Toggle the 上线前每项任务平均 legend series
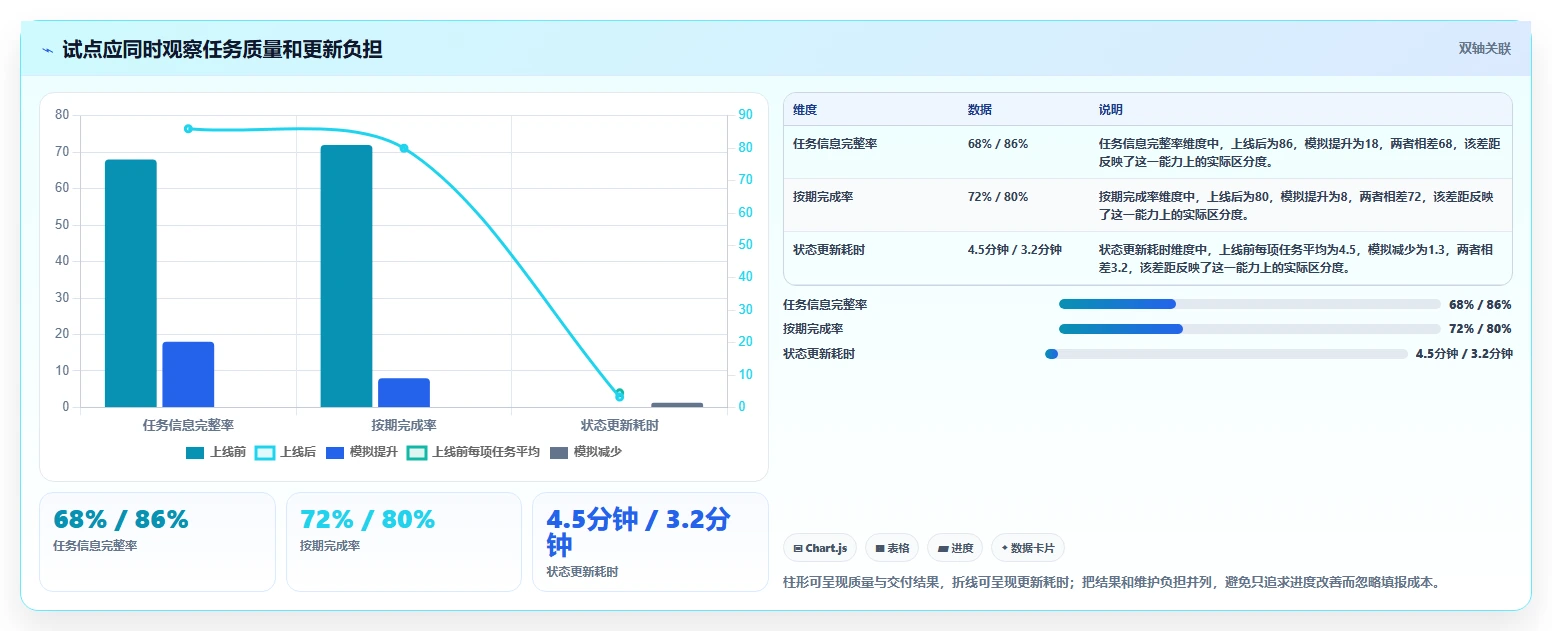1552x631 pixels. pos(474,452)
